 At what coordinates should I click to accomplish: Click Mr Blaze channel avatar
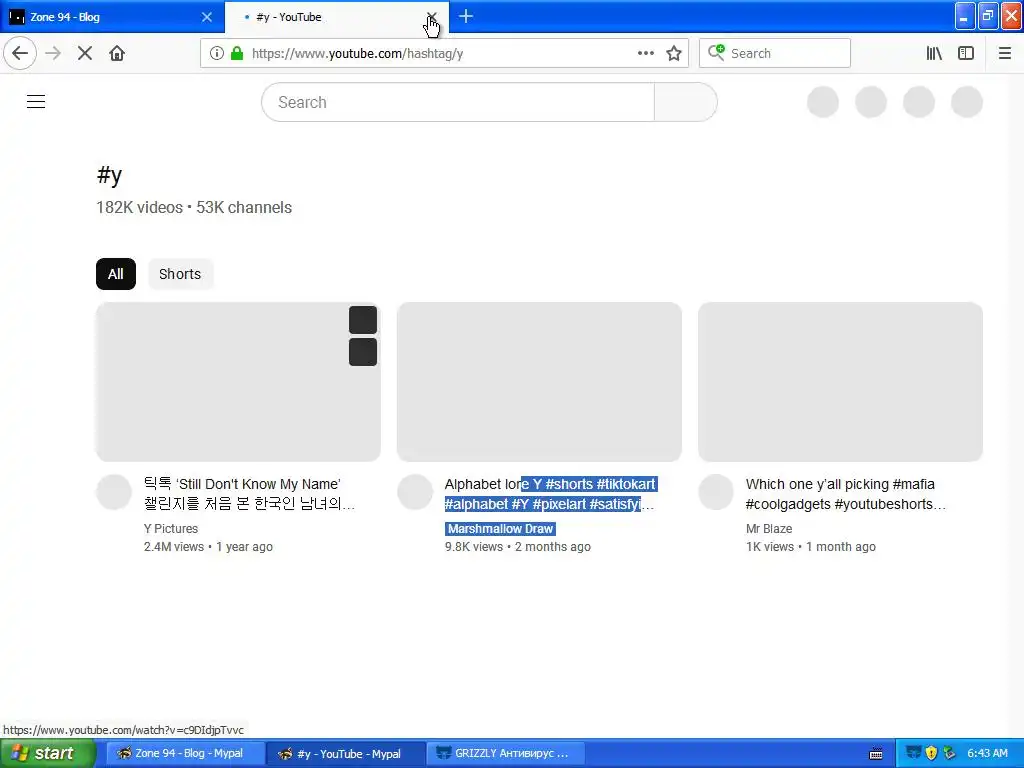tap(716, 492)
